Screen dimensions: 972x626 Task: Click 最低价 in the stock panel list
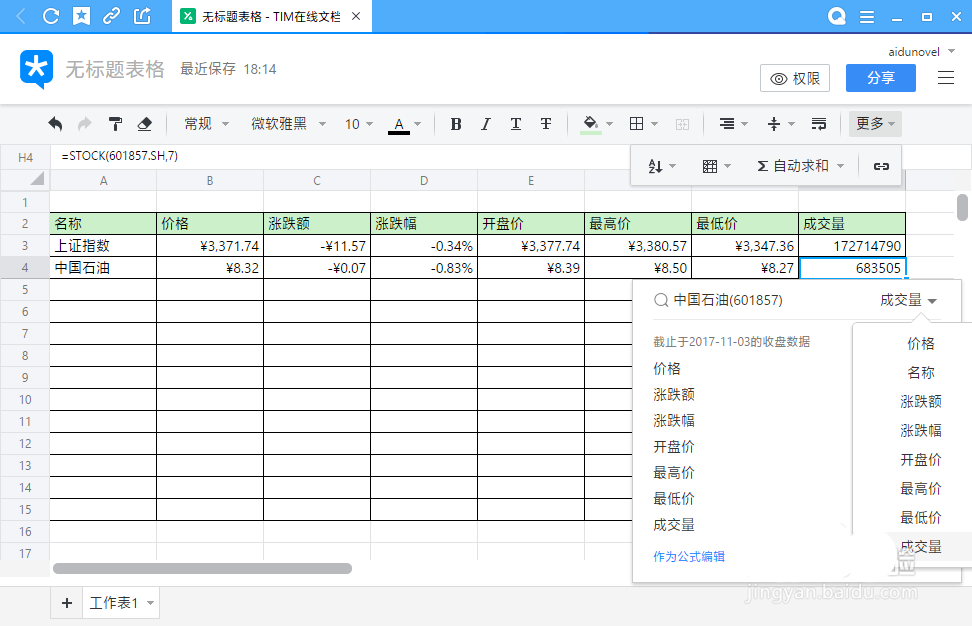(x=674, y=499)
